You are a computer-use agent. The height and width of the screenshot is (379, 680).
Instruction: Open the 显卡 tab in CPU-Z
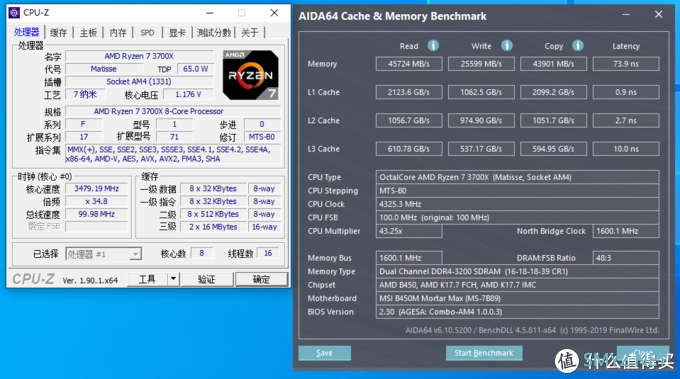(x=177, y=33)
